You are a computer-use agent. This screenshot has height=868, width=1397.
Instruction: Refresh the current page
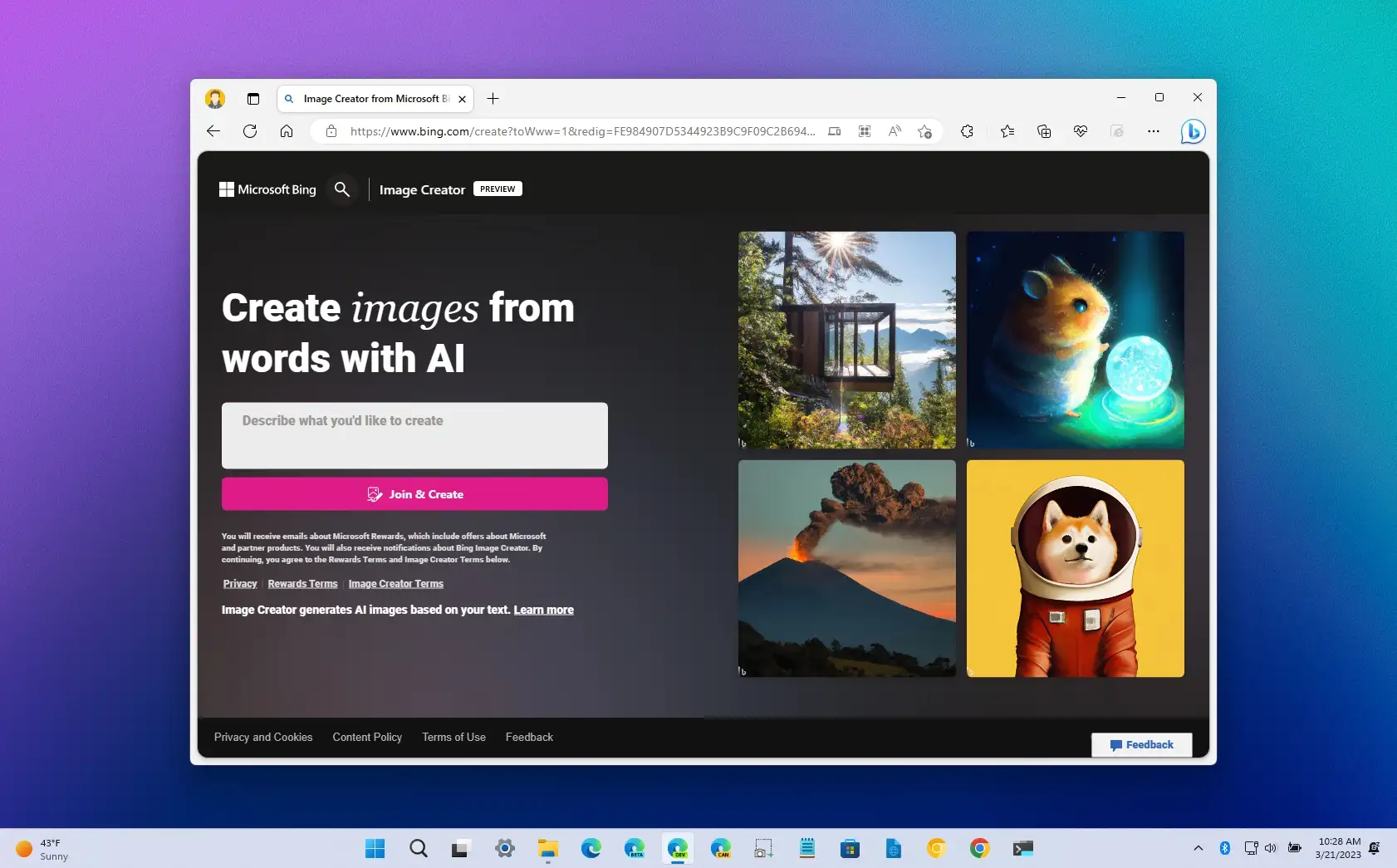tap(250, 130)
